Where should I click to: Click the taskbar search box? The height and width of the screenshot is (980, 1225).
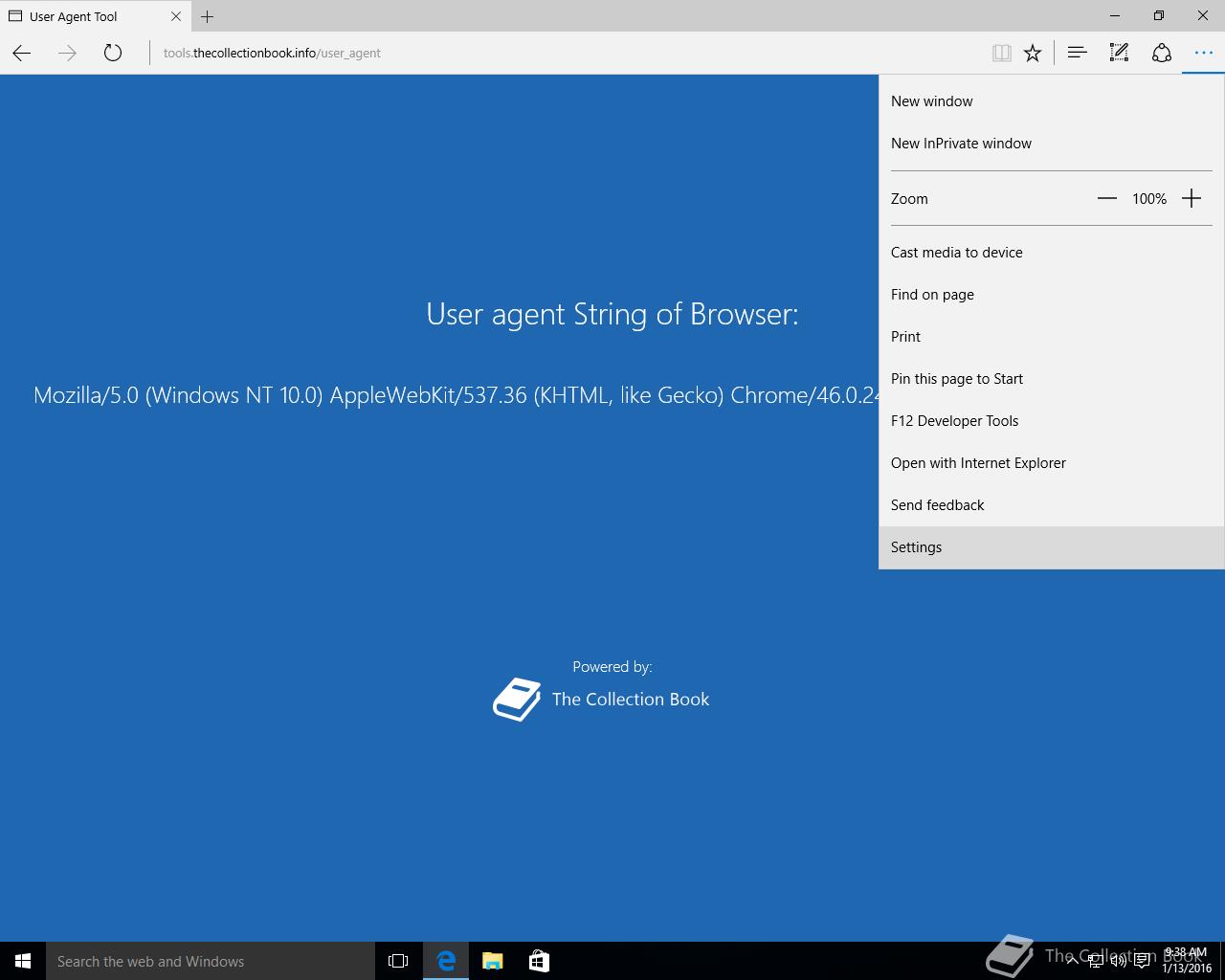tap(211, 961)
